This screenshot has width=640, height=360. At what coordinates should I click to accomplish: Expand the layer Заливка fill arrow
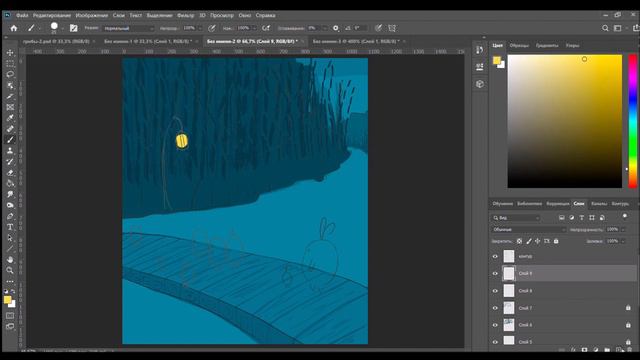[x=623, y=241]
